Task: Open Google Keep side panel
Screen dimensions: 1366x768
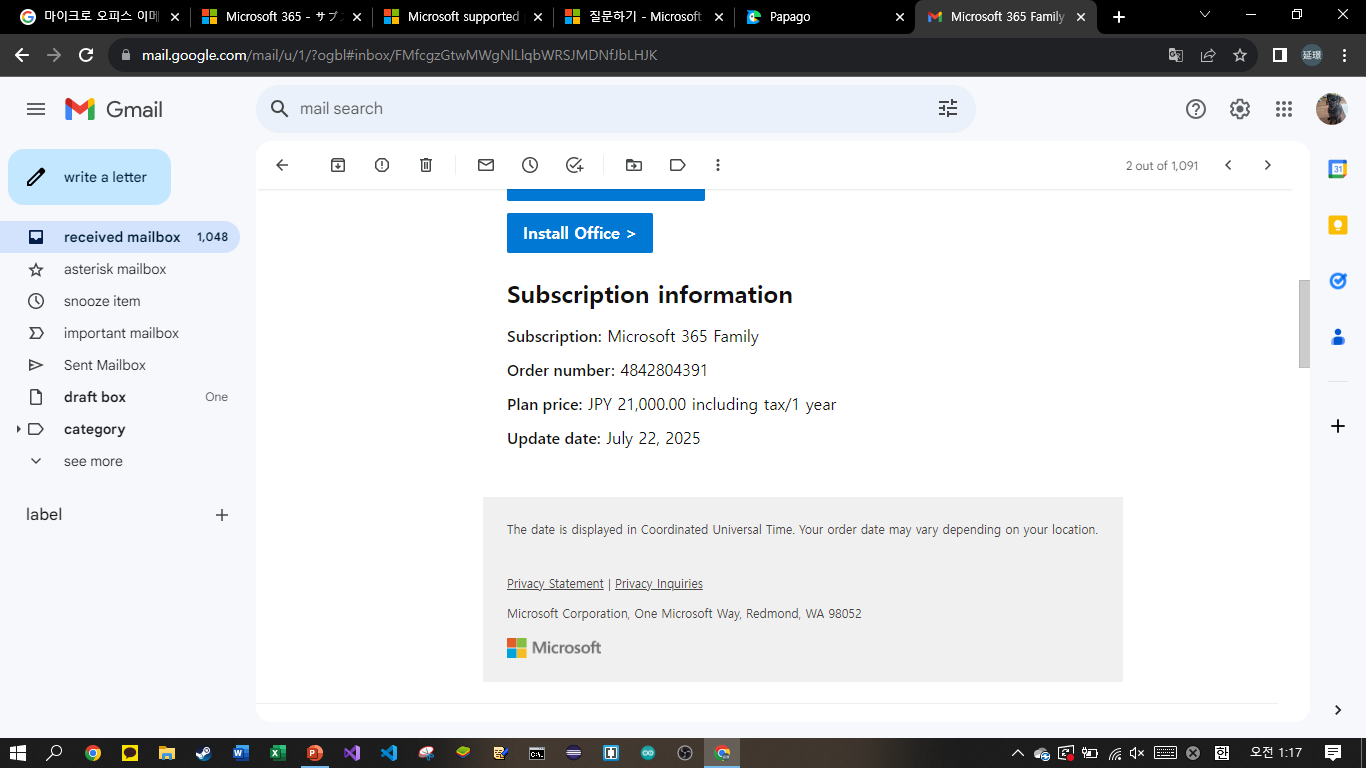Action: [x=1338, y=225]
